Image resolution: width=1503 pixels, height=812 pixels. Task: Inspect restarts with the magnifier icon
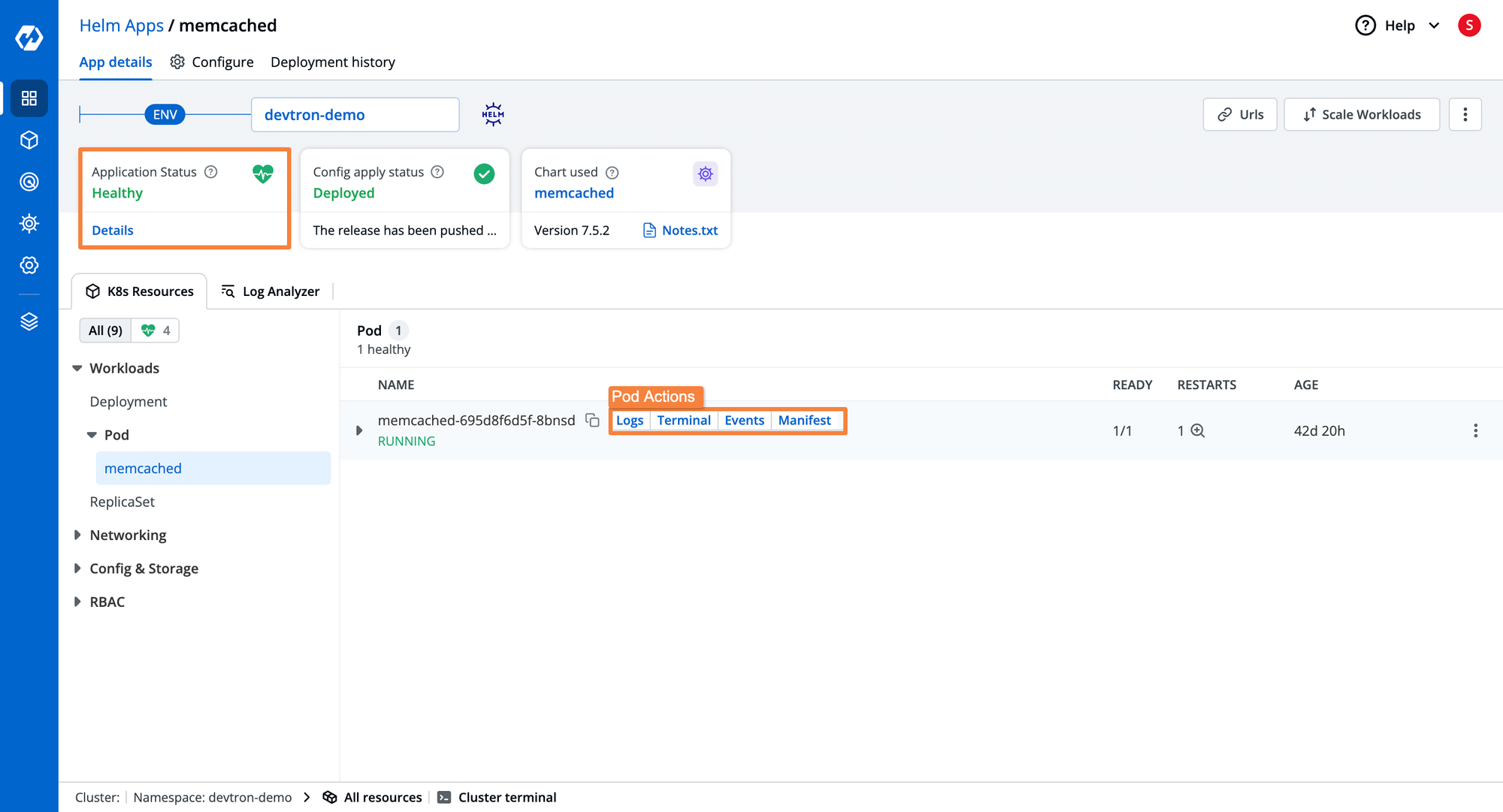tap(1198, 430)
